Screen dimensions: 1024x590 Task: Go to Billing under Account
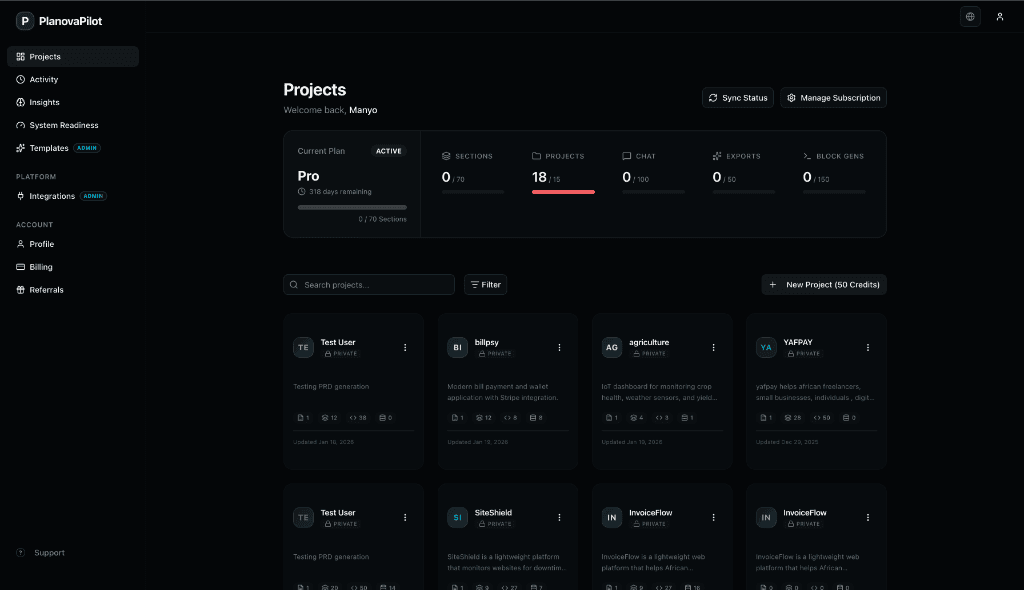pyautogui.click(x=39, y=267)
